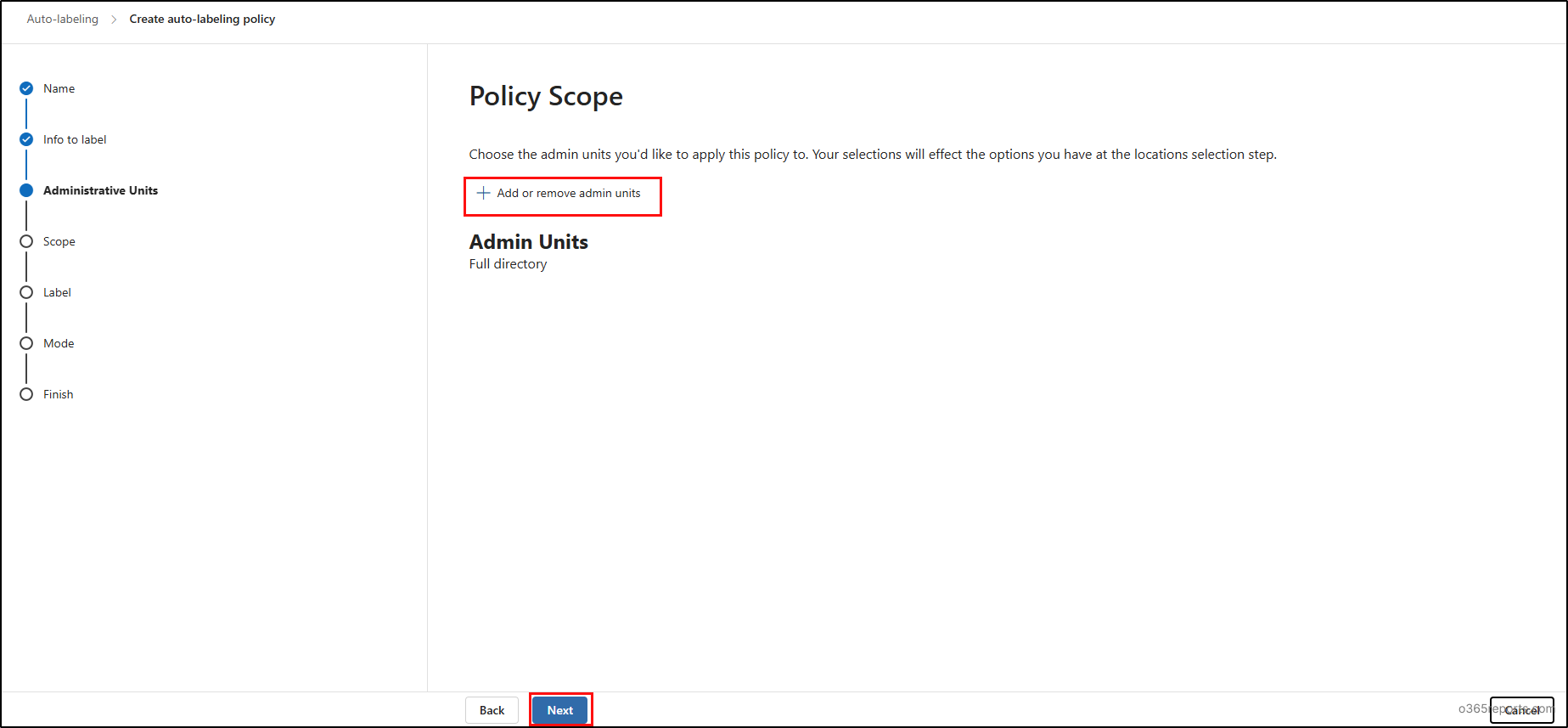This screenshot has height=728, width=1568.
Task: Click the Admin Units heading
Action: coord(528,241)
